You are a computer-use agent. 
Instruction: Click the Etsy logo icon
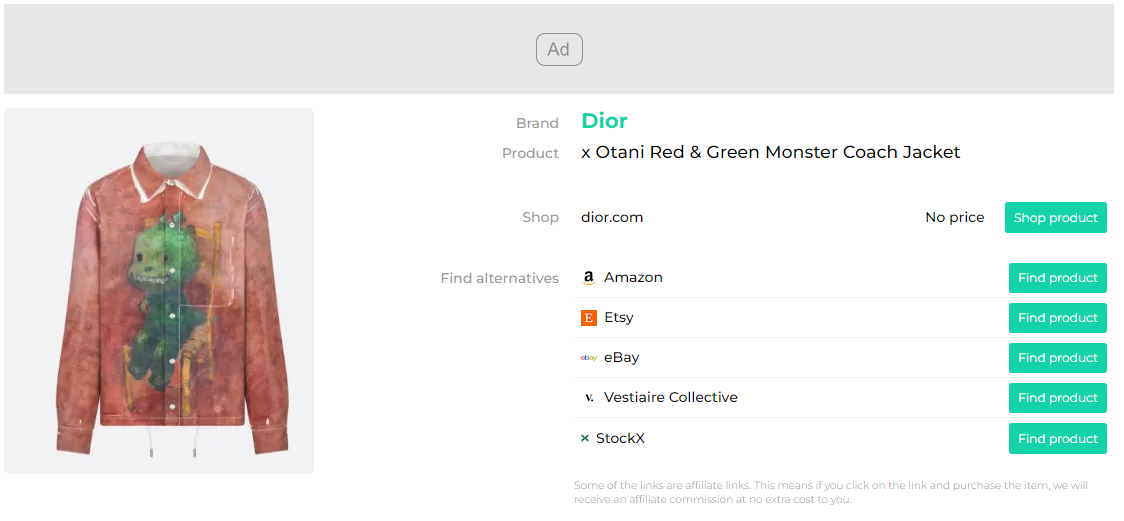click(589, 318)
